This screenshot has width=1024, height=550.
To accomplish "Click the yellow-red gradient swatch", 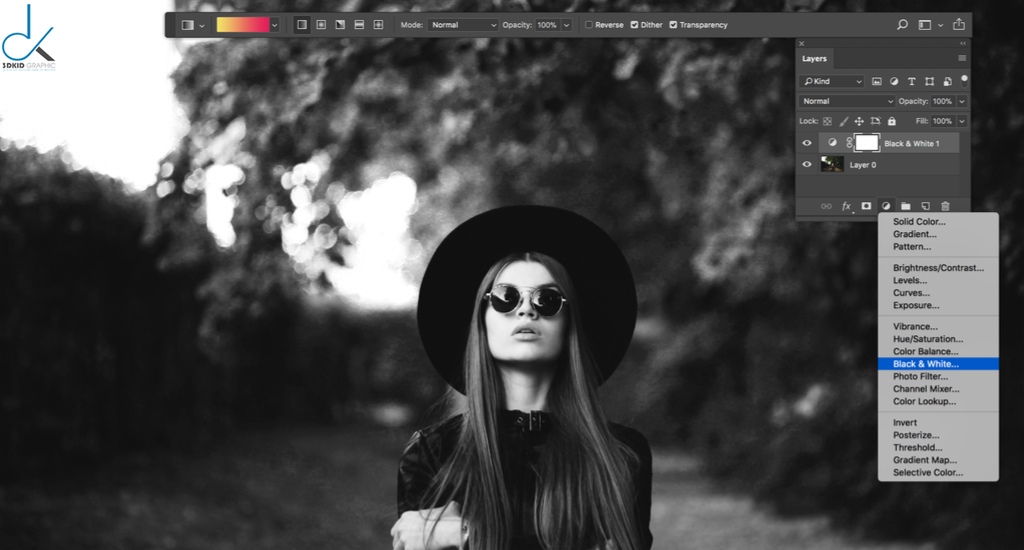I will click(x=242, y=25).
